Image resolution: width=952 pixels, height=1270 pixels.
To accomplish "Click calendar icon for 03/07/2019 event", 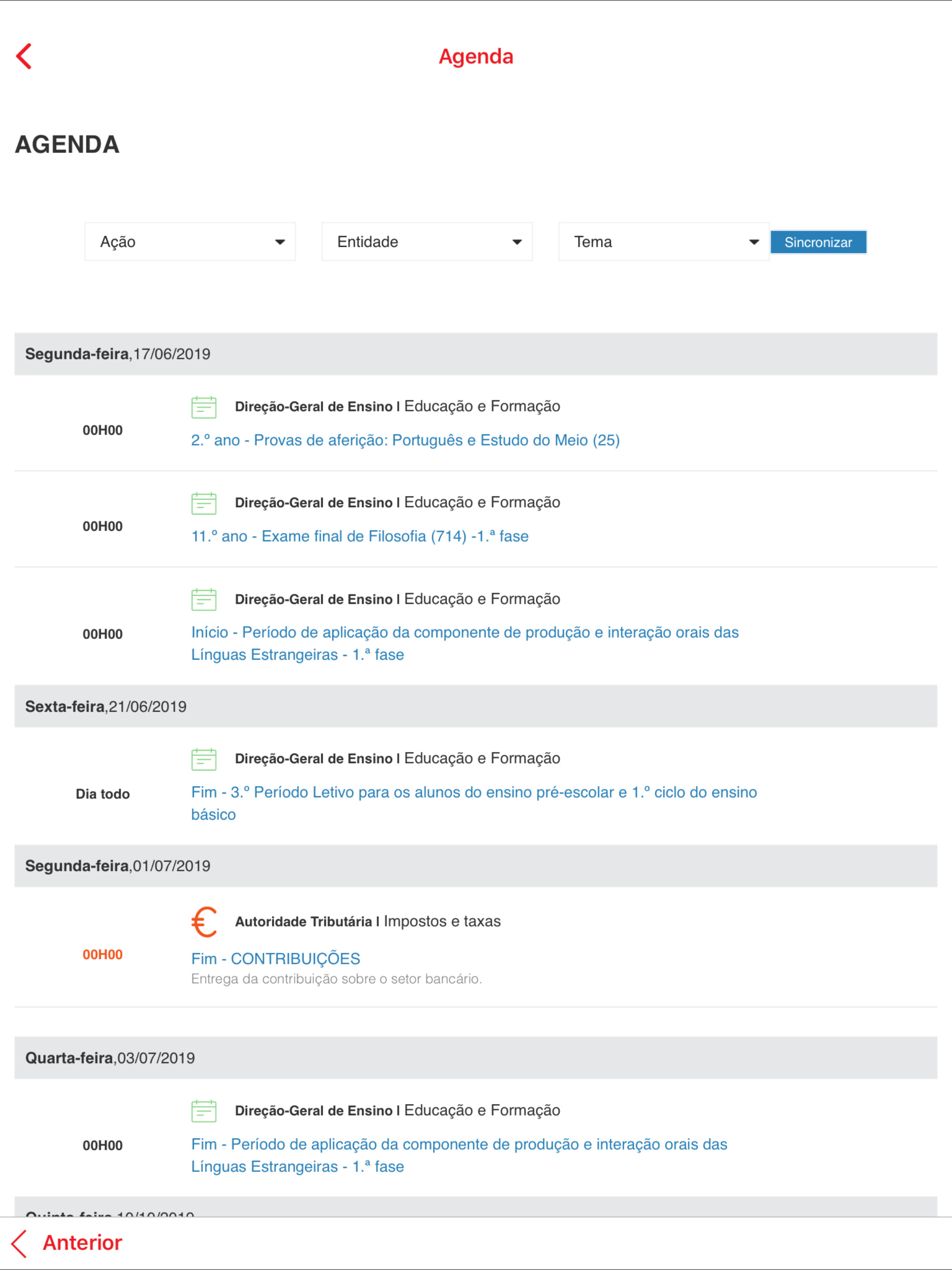I will (x=204, y=1111).
